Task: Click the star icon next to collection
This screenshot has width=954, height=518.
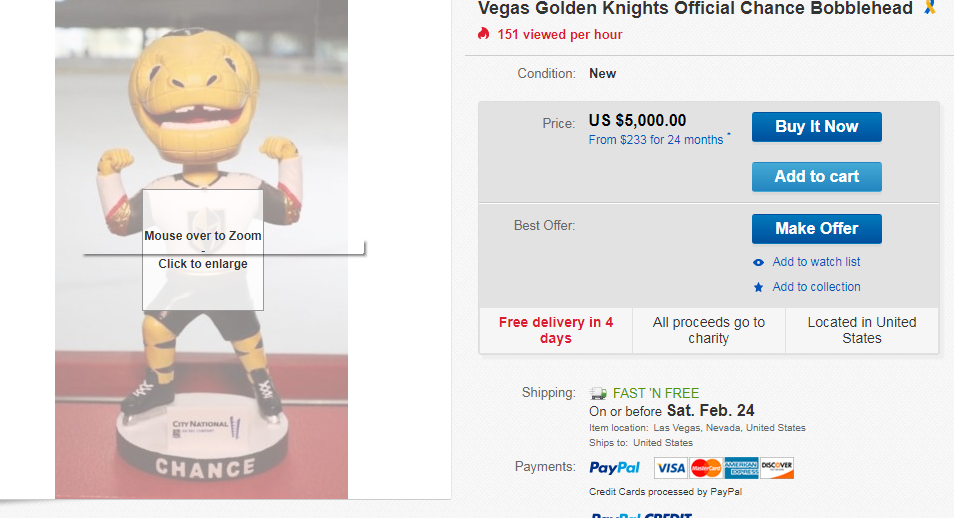Action: point(759,288)
